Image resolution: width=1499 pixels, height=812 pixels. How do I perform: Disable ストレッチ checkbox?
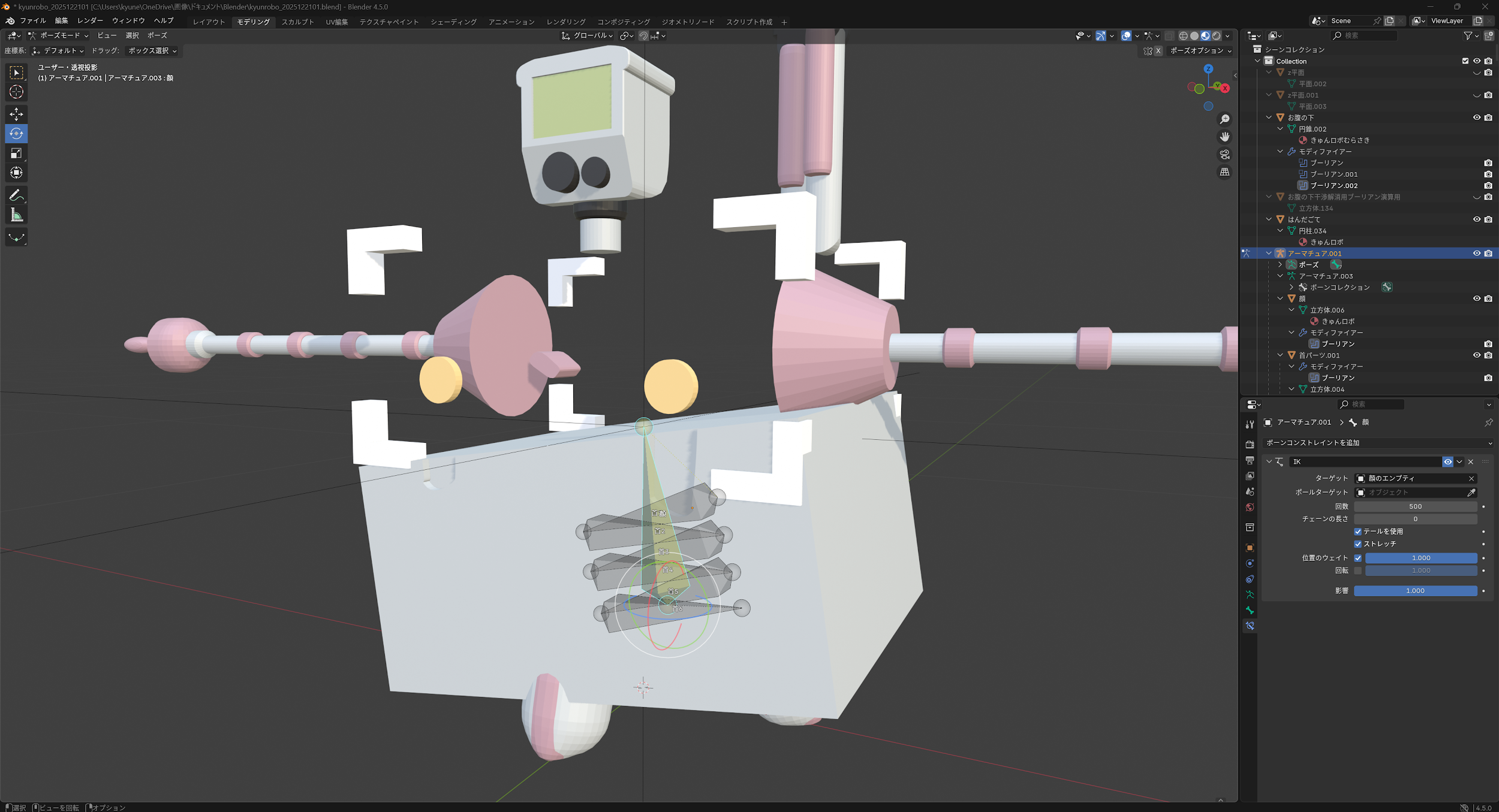[x=1357, y=544]
